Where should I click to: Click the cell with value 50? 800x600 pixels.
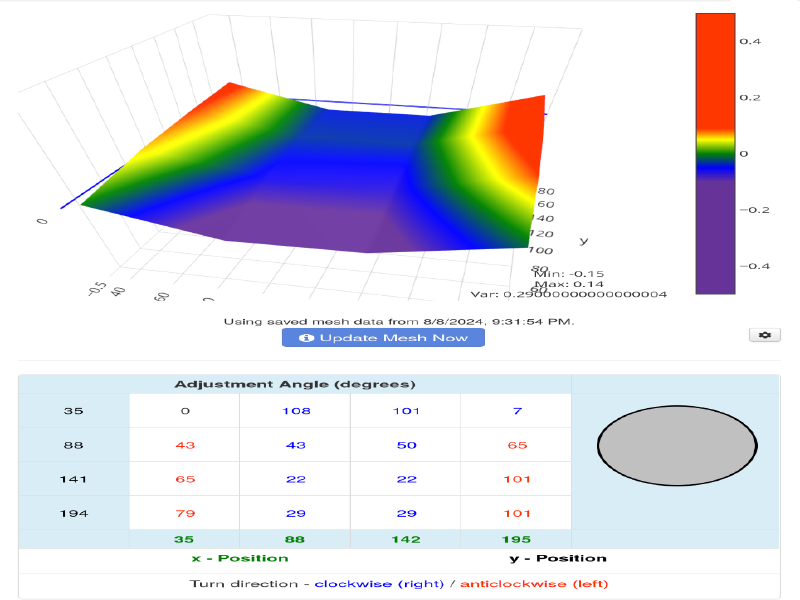(405, 445)
